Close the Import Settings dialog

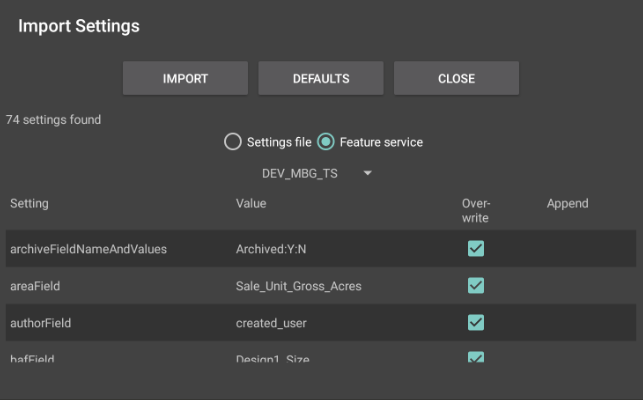point(456,79)
